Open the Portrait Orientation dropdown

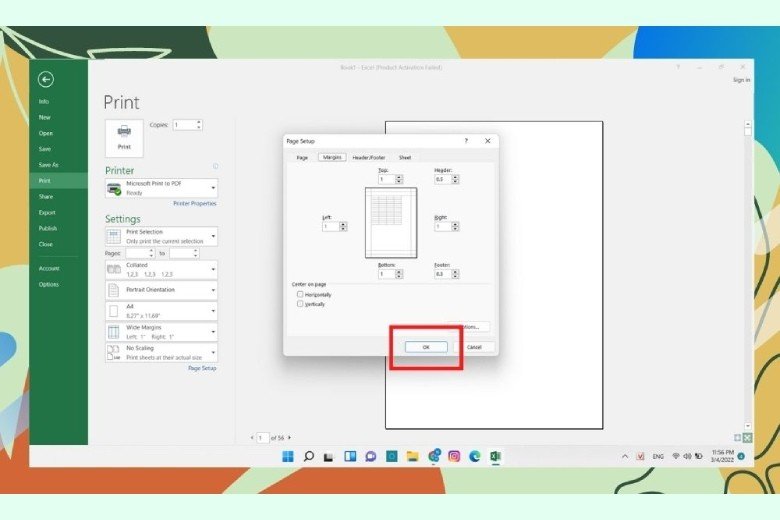tap(162, 290)
